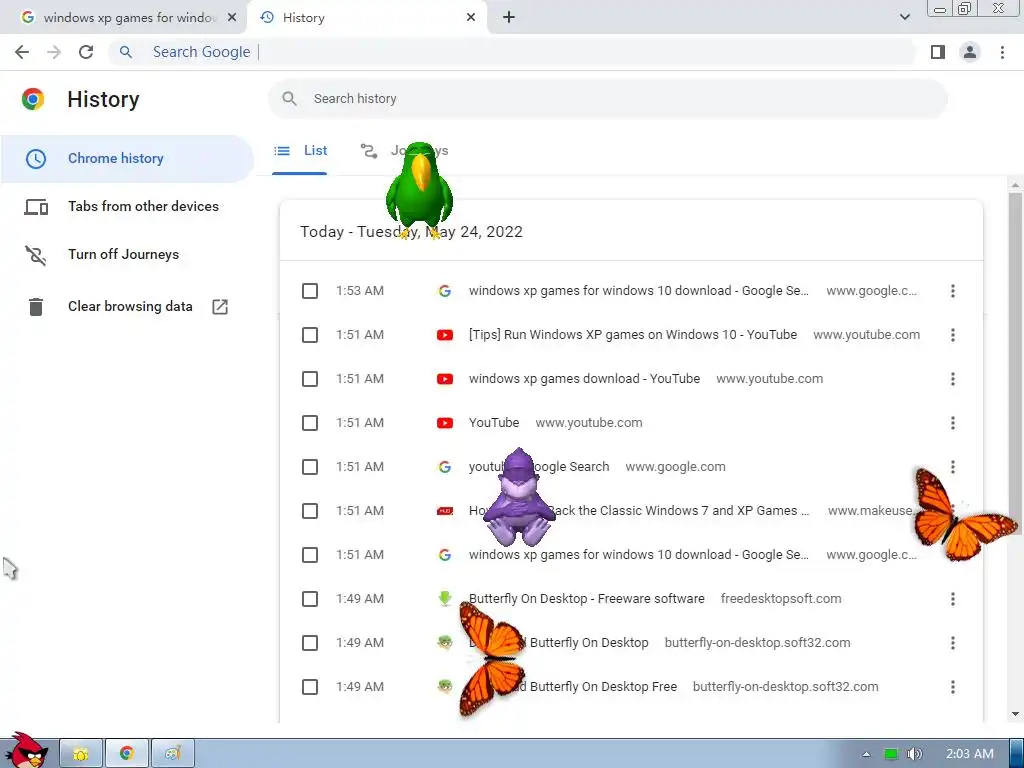The image size is (1024, 768).
Task: Open Tabs from other devices
Action: point(127,206)
